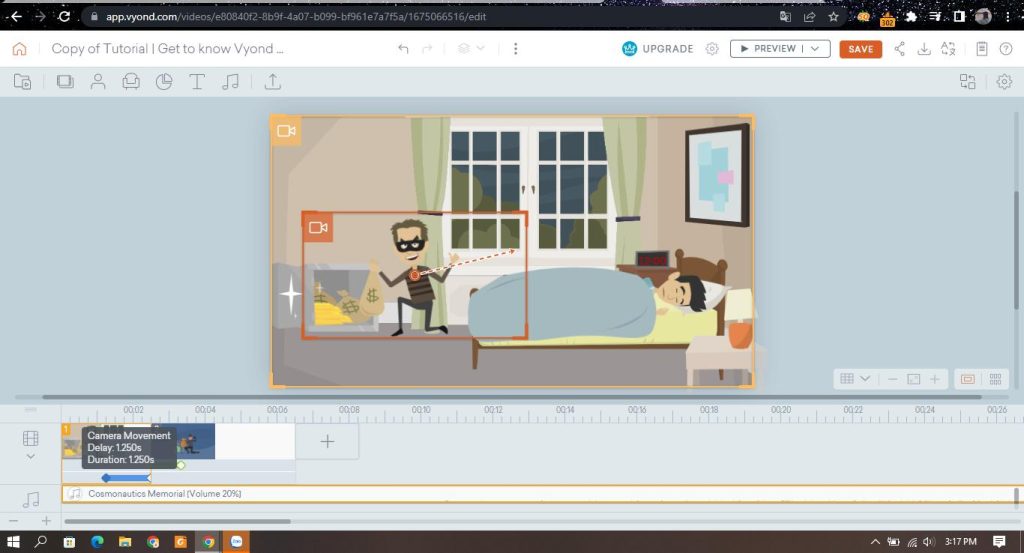Click the audio track music note icon

31,499
